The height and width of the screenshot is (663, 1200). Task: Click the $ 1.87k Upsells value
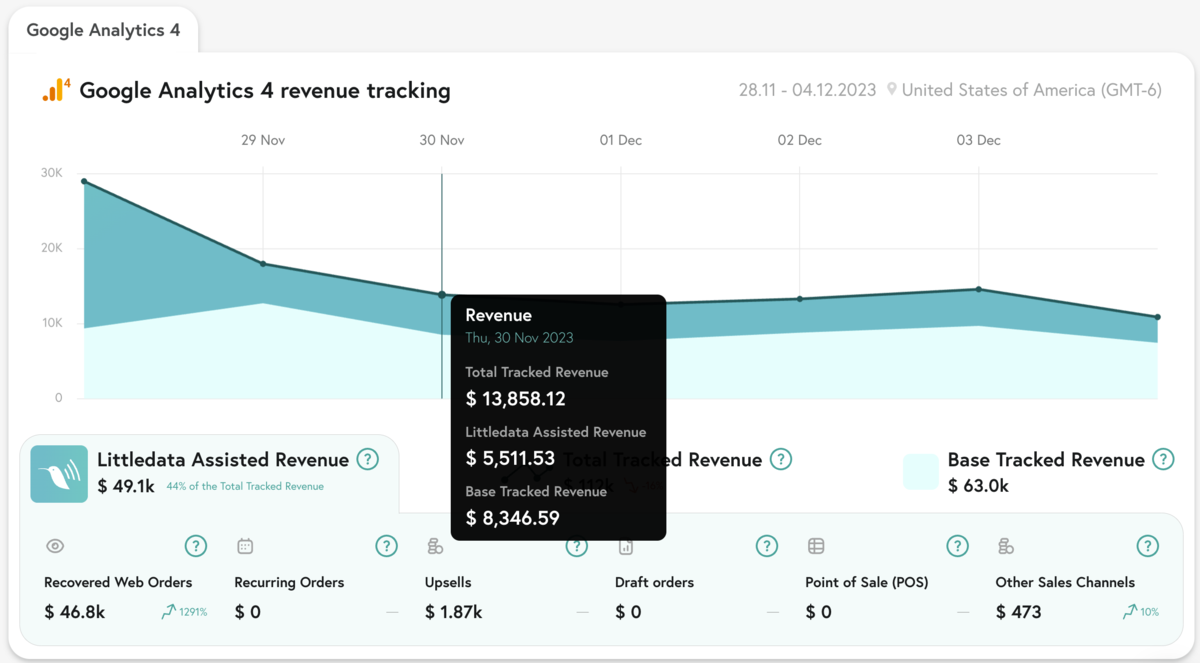click(454, 612)
